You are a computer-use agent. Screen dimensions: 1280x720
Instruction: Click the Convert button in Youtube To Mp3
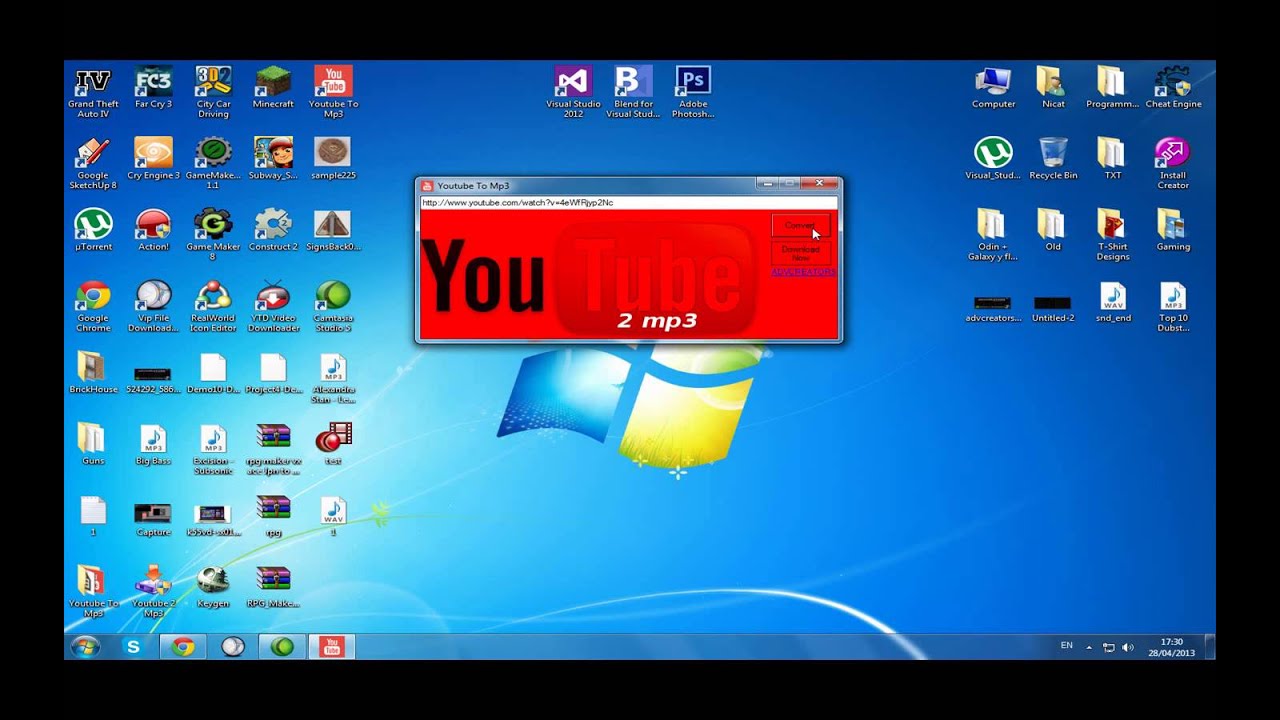point(800,226)
